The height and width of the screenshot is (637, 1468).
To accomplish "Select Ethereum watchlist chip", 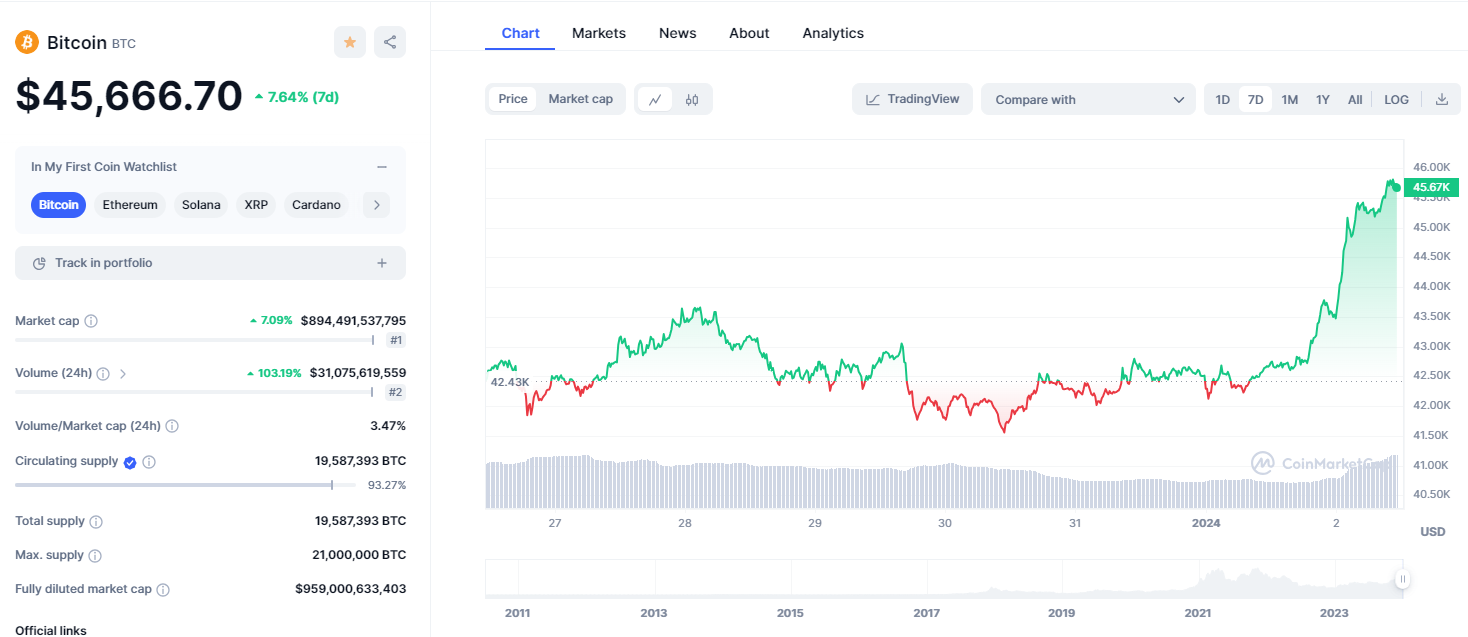I will (x=130, y=205).
